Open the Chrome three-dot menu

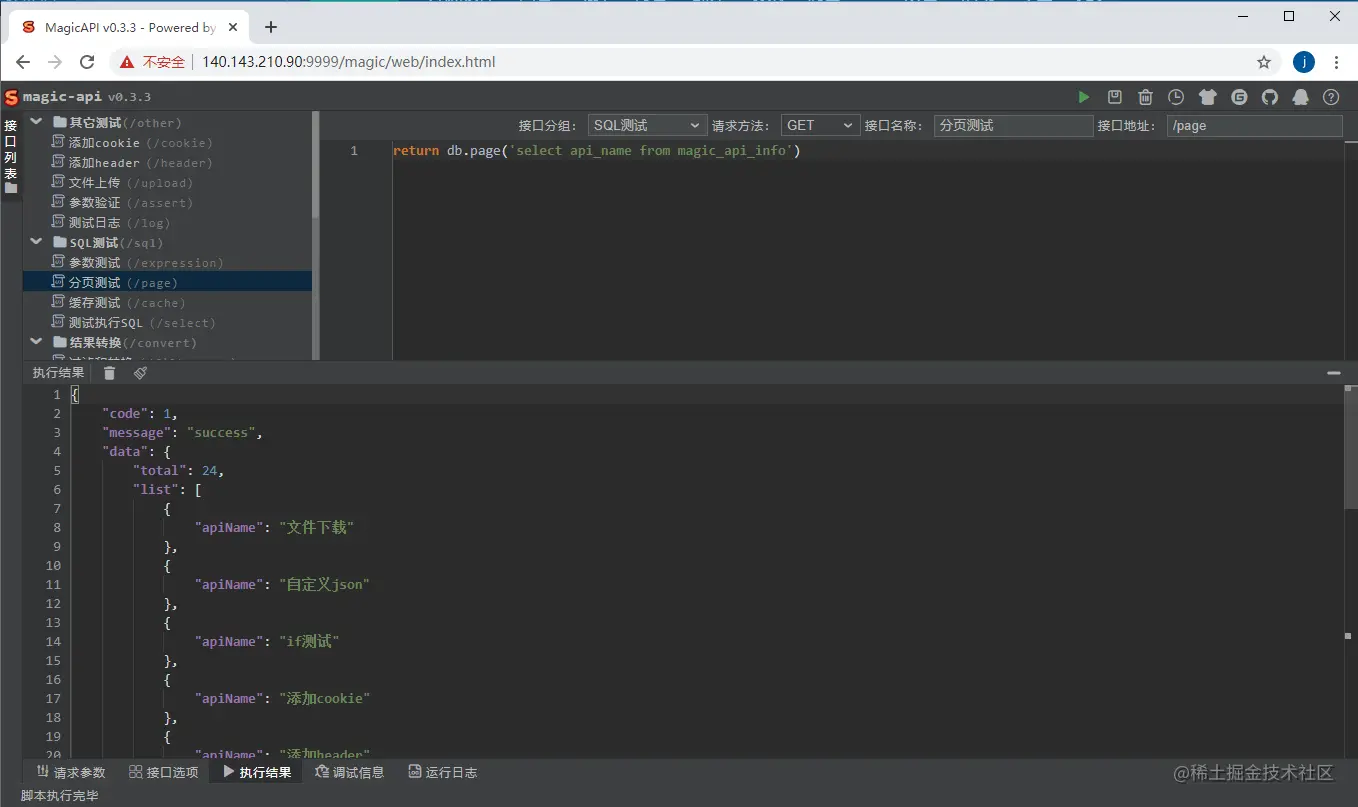click(1337, 62)
